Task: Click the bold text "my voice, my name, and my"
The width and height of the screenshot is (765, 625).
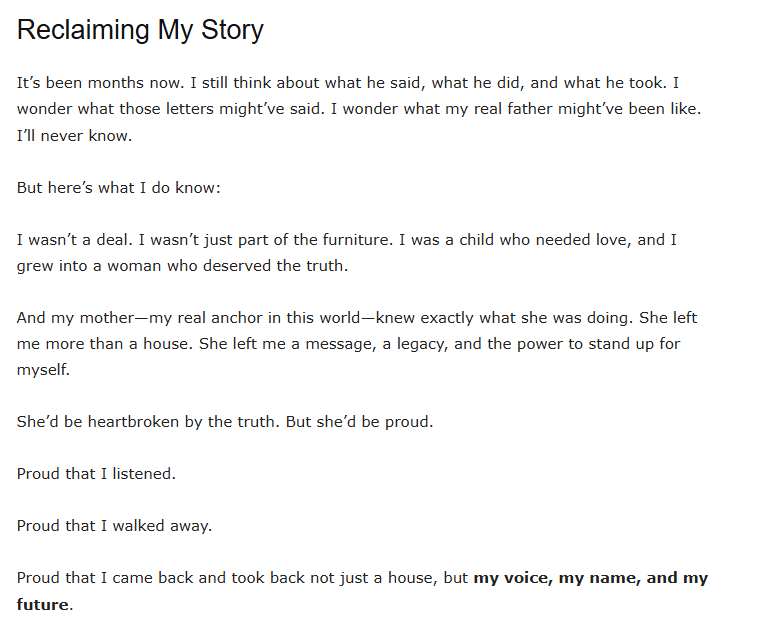Action: (590, 578)
